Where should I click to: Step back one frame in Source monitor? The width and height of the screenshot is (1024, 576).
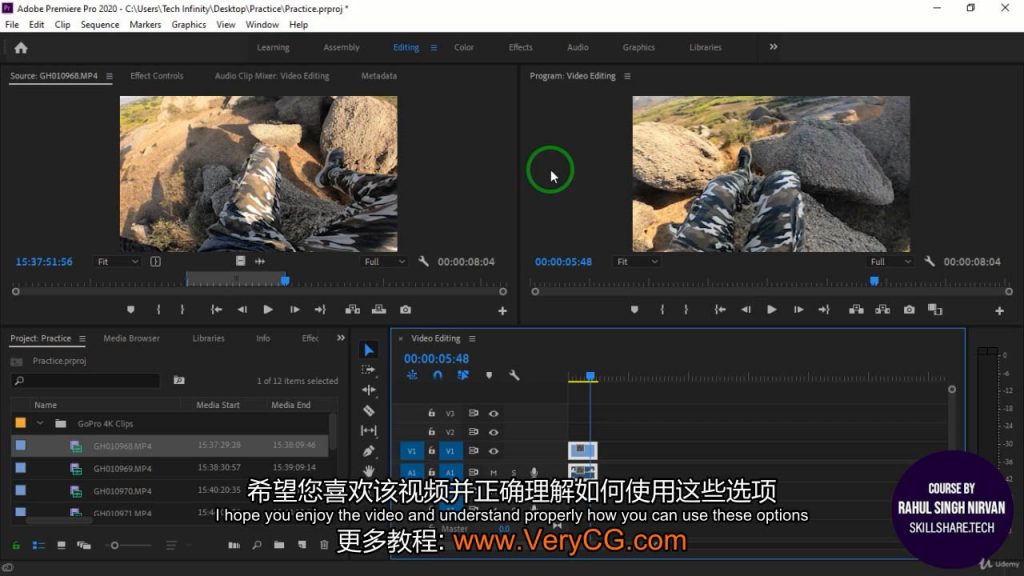(242, 310)
